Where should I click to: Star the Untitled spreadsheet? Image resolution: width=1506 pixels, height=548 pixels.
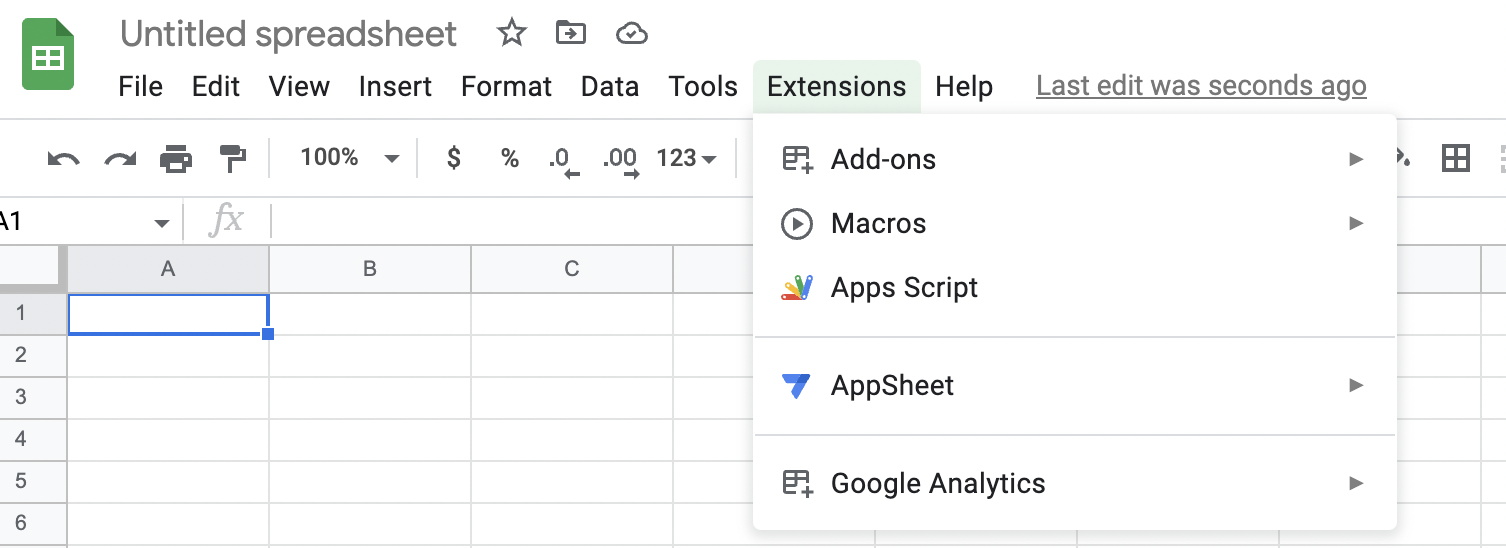512,33
